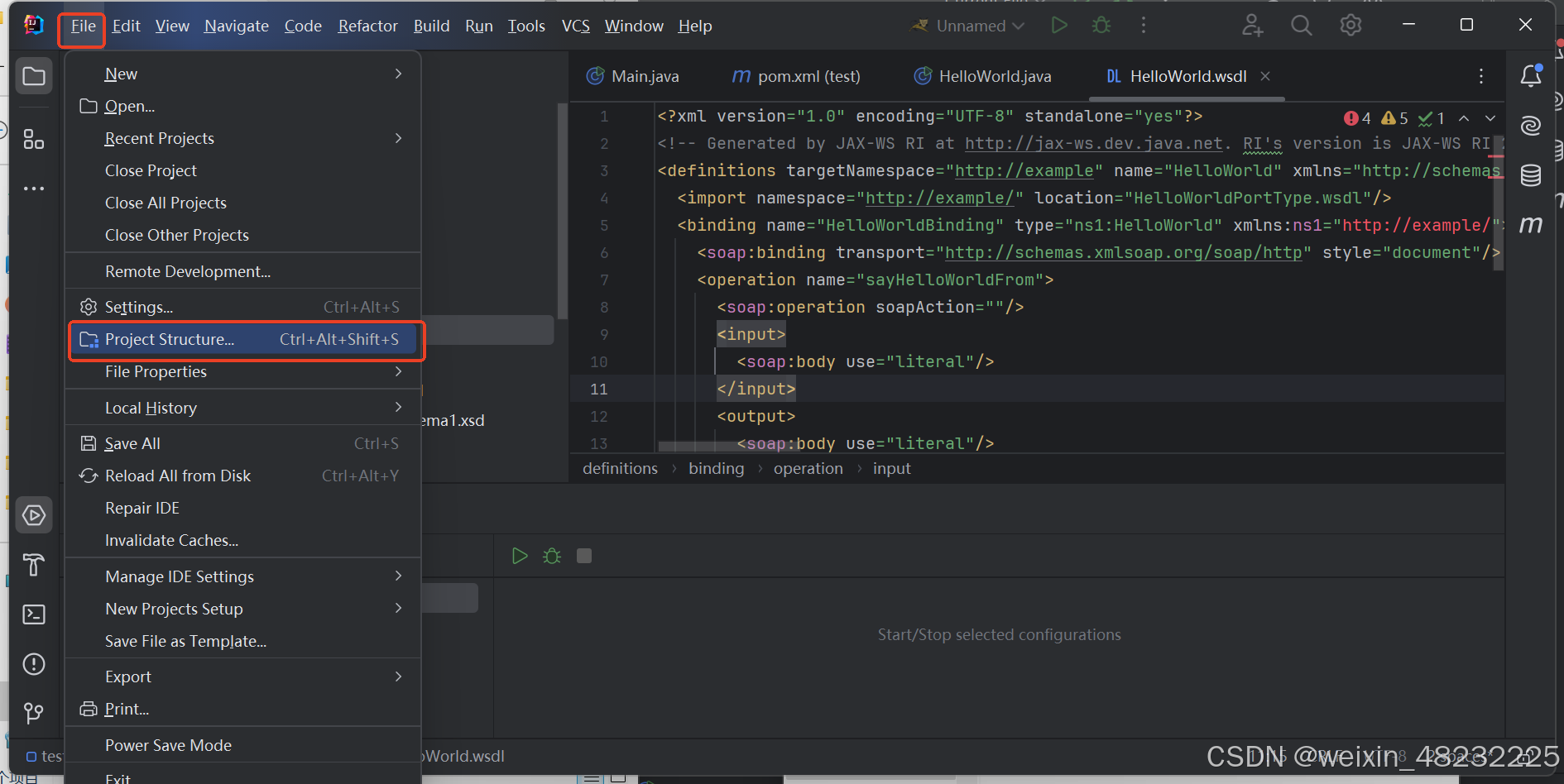Show more tool windows ellipsis icon

pyautogui.click(x=34, y=189)
